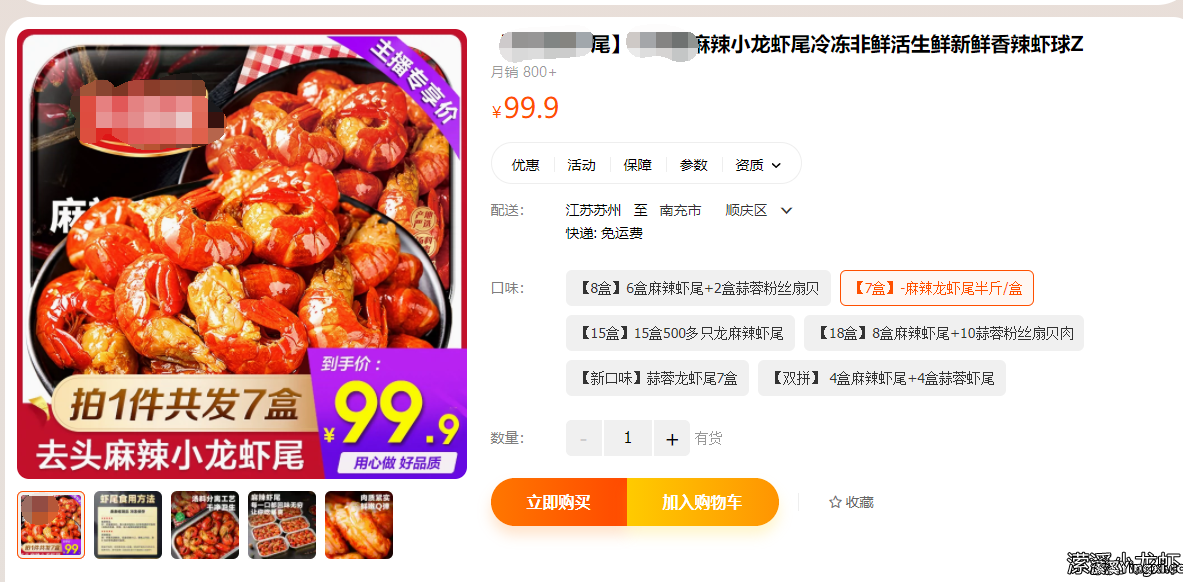Open the 保障 tab

638,165
